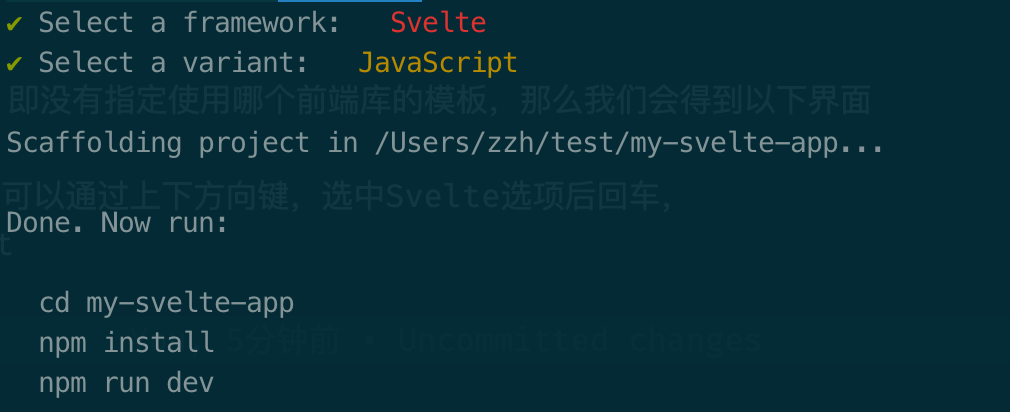Click the green checkmark beside Select a variant
This screenshot has height=412, width=1010.
(14, 63)
